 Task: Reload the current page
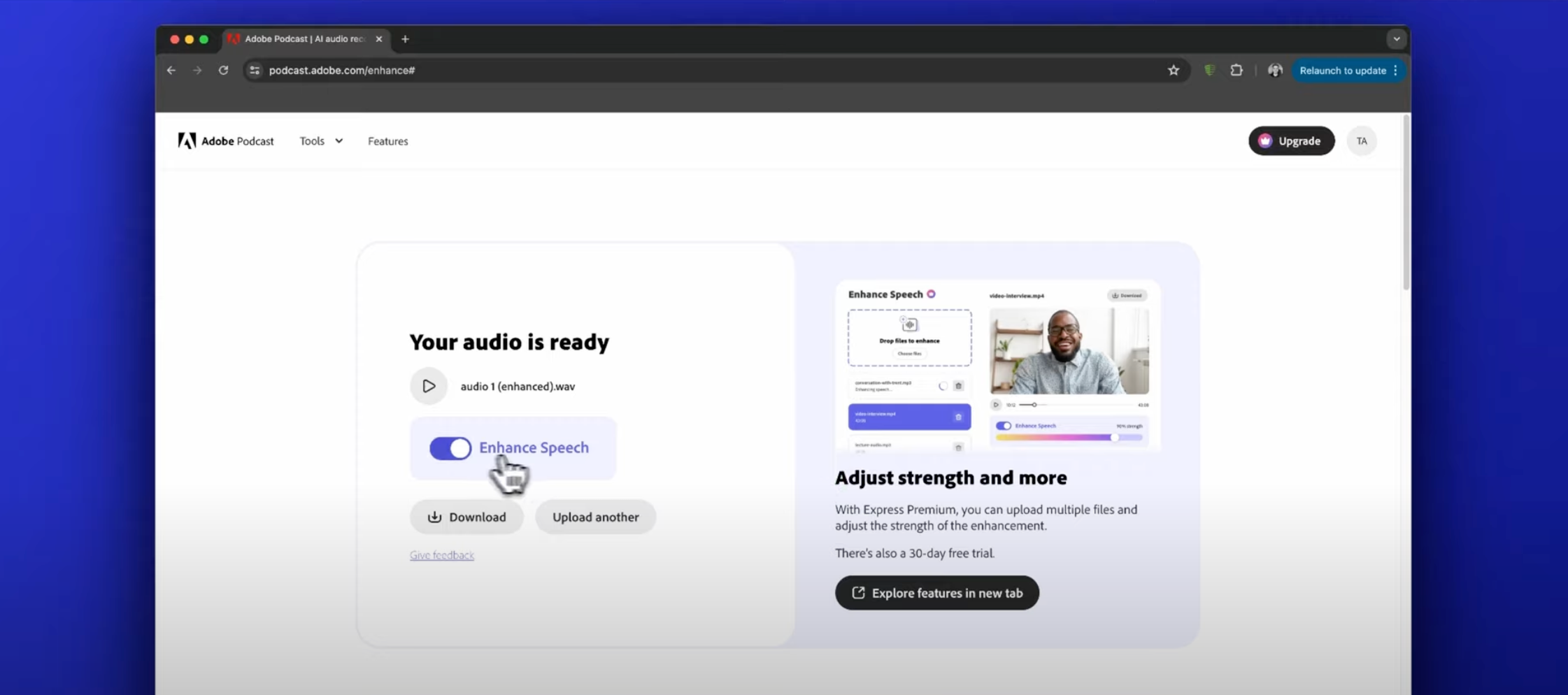(x=223, y=70)
